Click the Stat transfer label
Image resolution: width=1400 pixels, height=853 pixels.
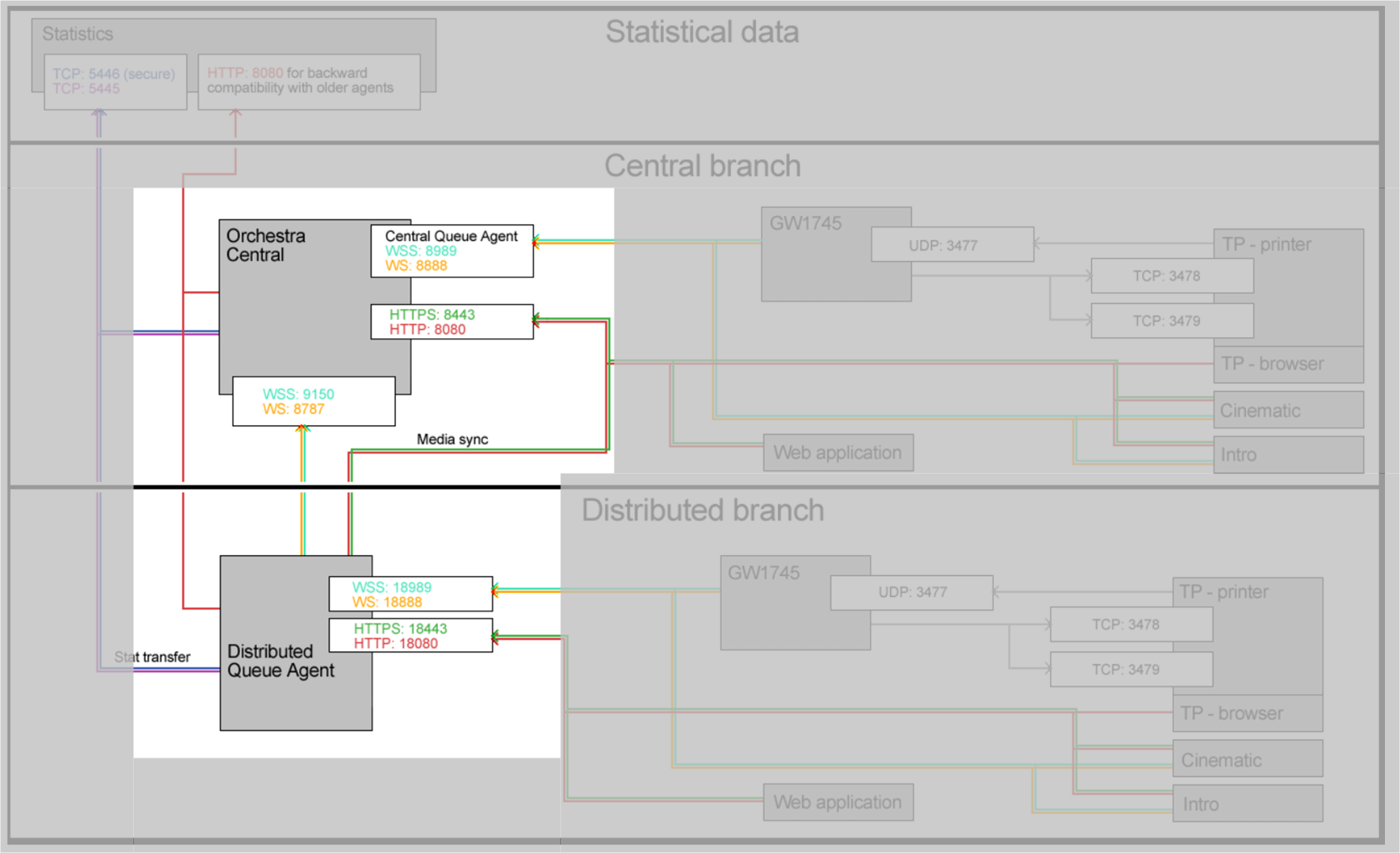[x=152, y=657]
